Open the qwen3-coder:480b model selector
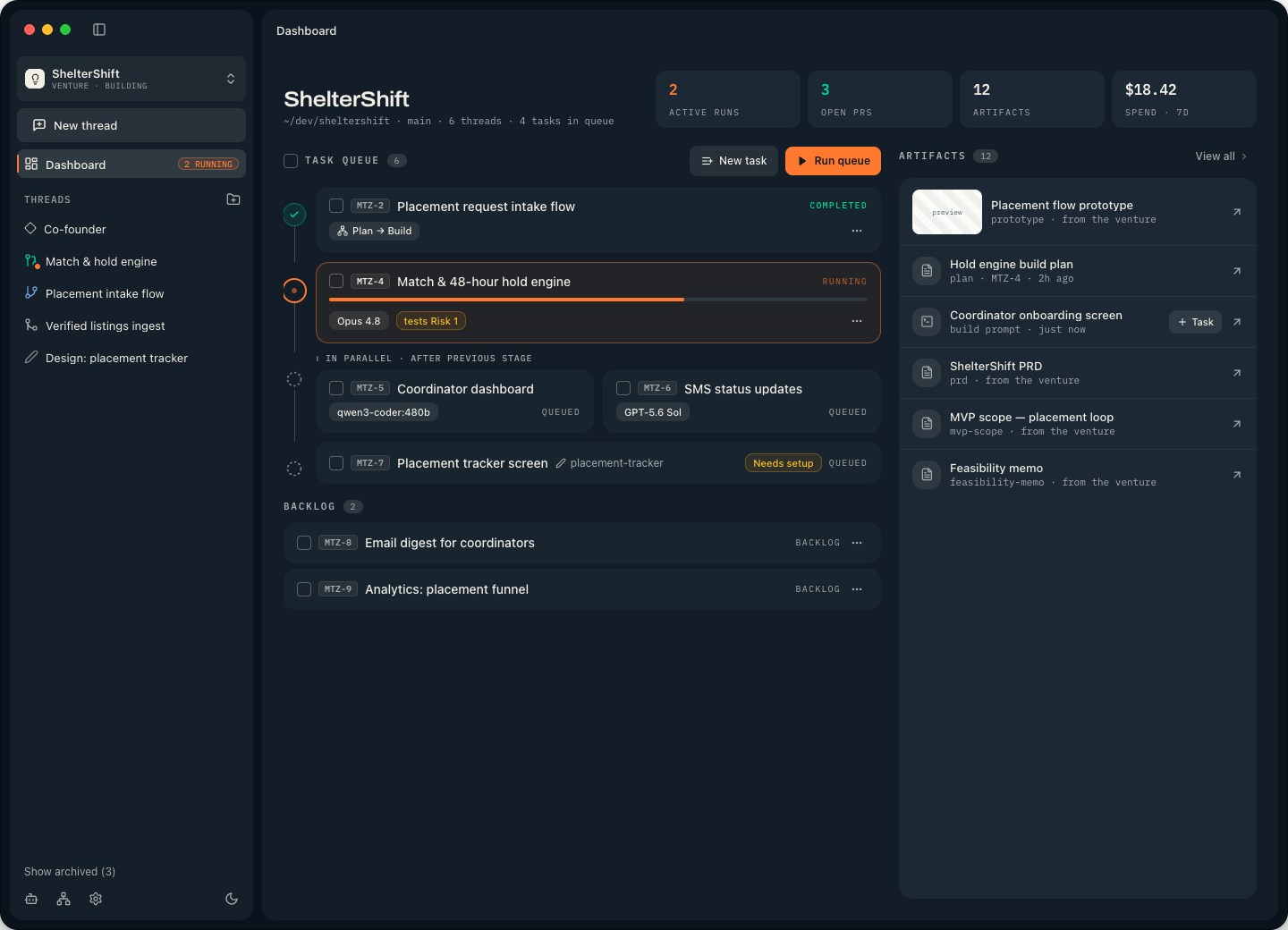Viewport: 1288px width, 930px height. click(384, 412)
